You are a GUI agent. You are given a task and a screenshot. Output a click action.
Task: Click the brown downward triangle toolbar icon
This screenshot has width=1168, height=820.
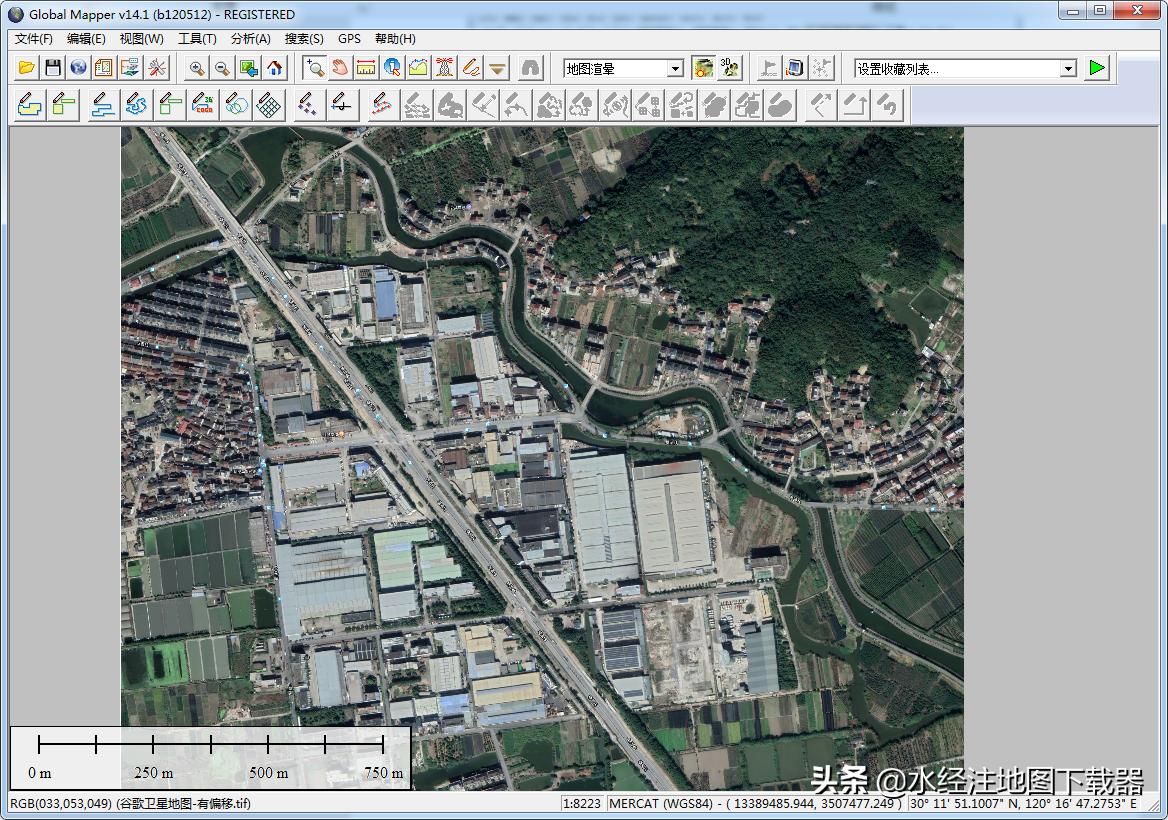tap(497, 69)
